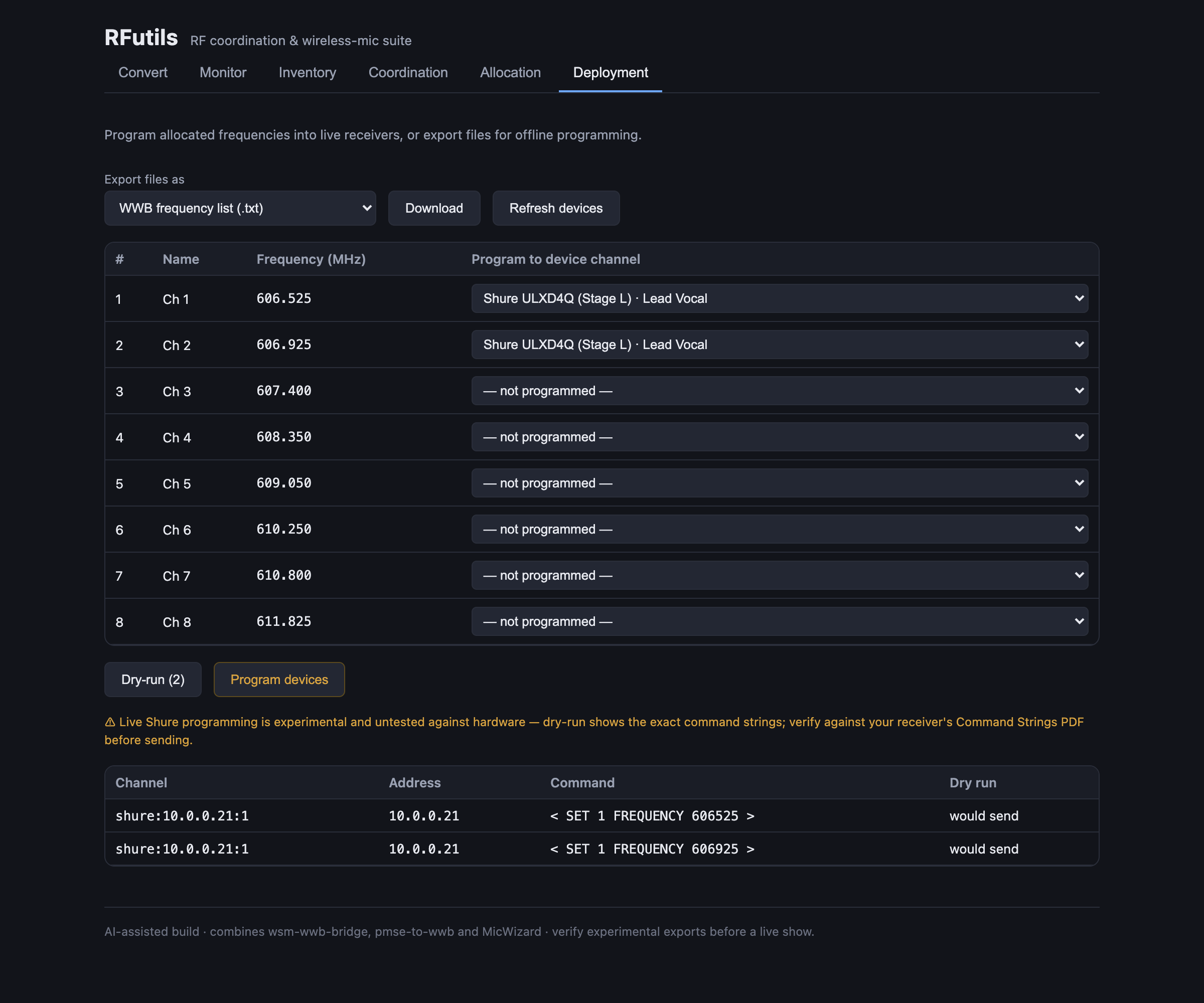The image size is (1204, 1003).
Task: Select the 606.925 frequency value
Action: pyautogui.click(x=284, y=345)
